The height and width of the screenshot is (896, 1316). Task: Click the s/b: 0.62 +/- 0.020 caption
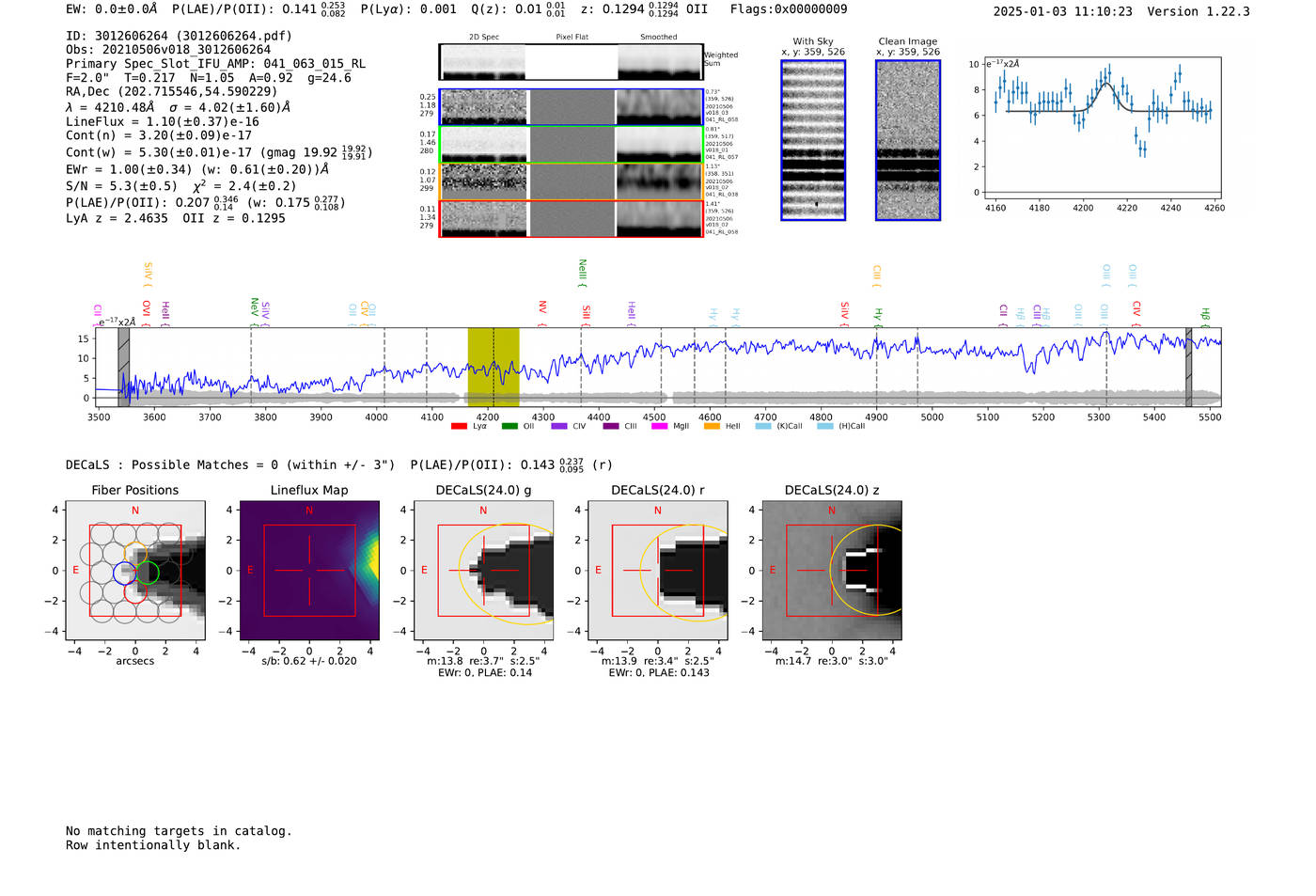pos(309,661)
